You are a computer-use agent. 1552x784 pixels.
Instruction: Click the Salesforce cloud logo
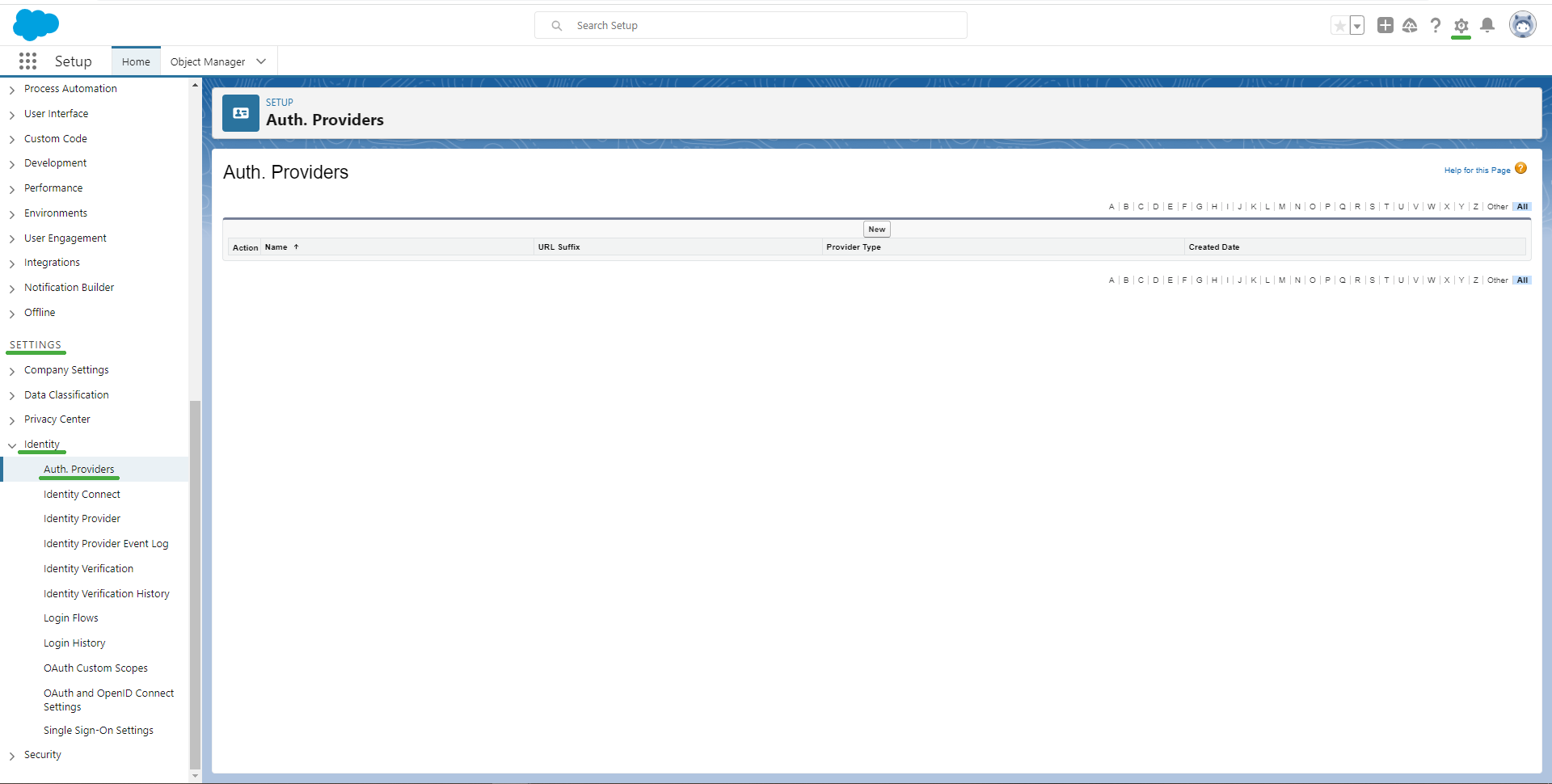pos(36,25)
